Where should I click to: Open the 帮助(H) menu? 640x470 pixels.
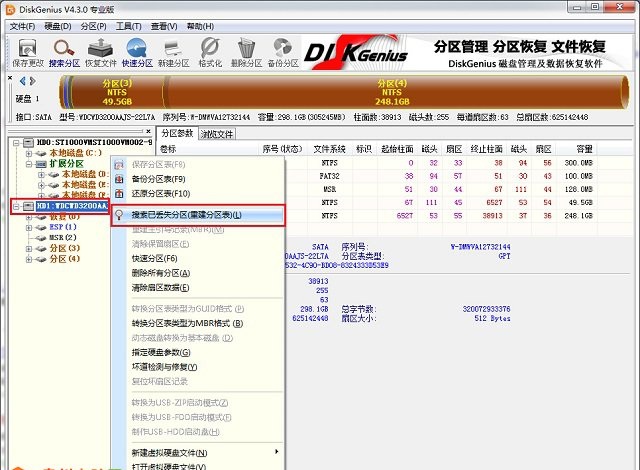pos(200,27)
